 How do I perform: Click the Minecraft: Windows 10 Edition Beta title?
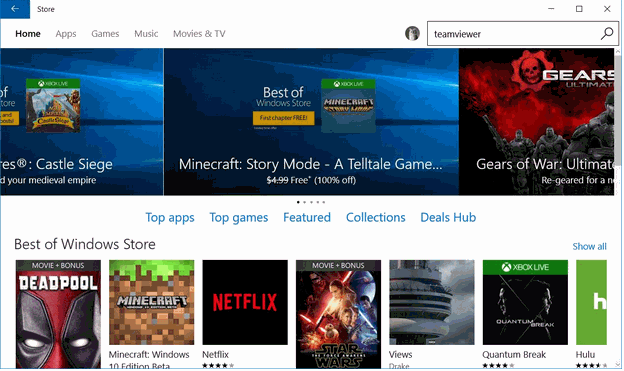coord(149,359)
